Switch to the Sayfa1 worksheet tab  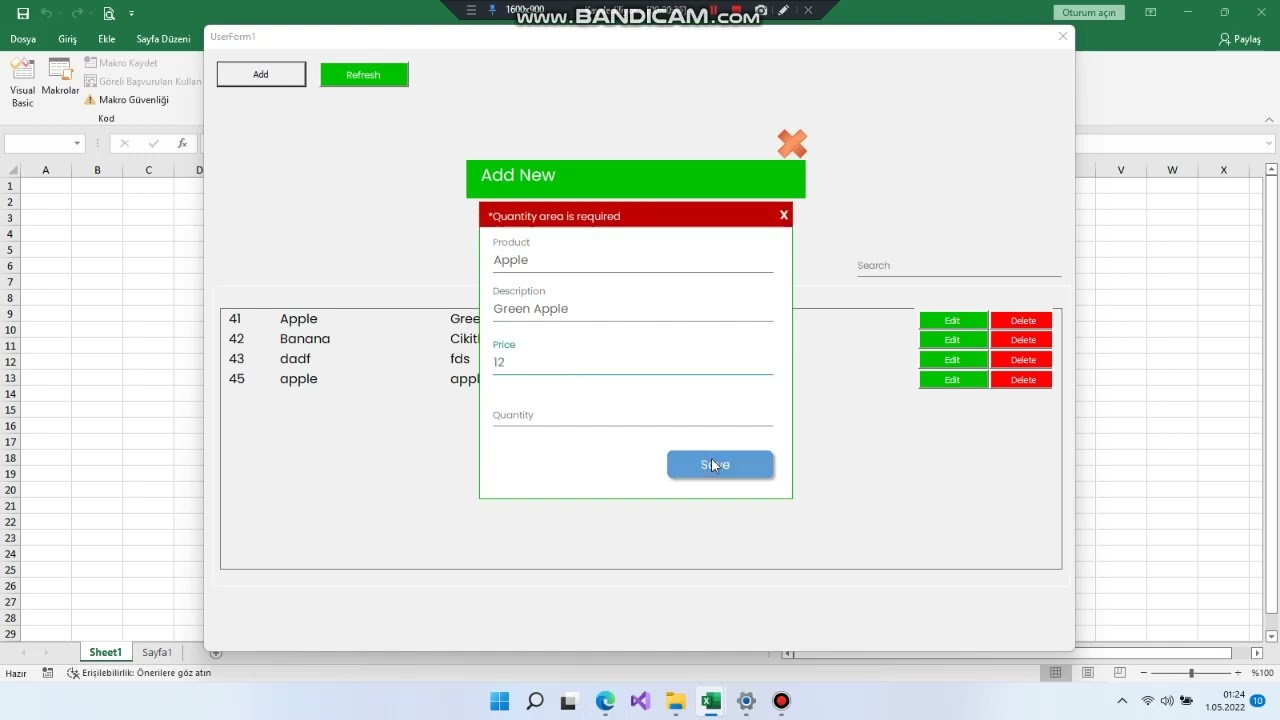pyautogui.click(x=156, y=652)
